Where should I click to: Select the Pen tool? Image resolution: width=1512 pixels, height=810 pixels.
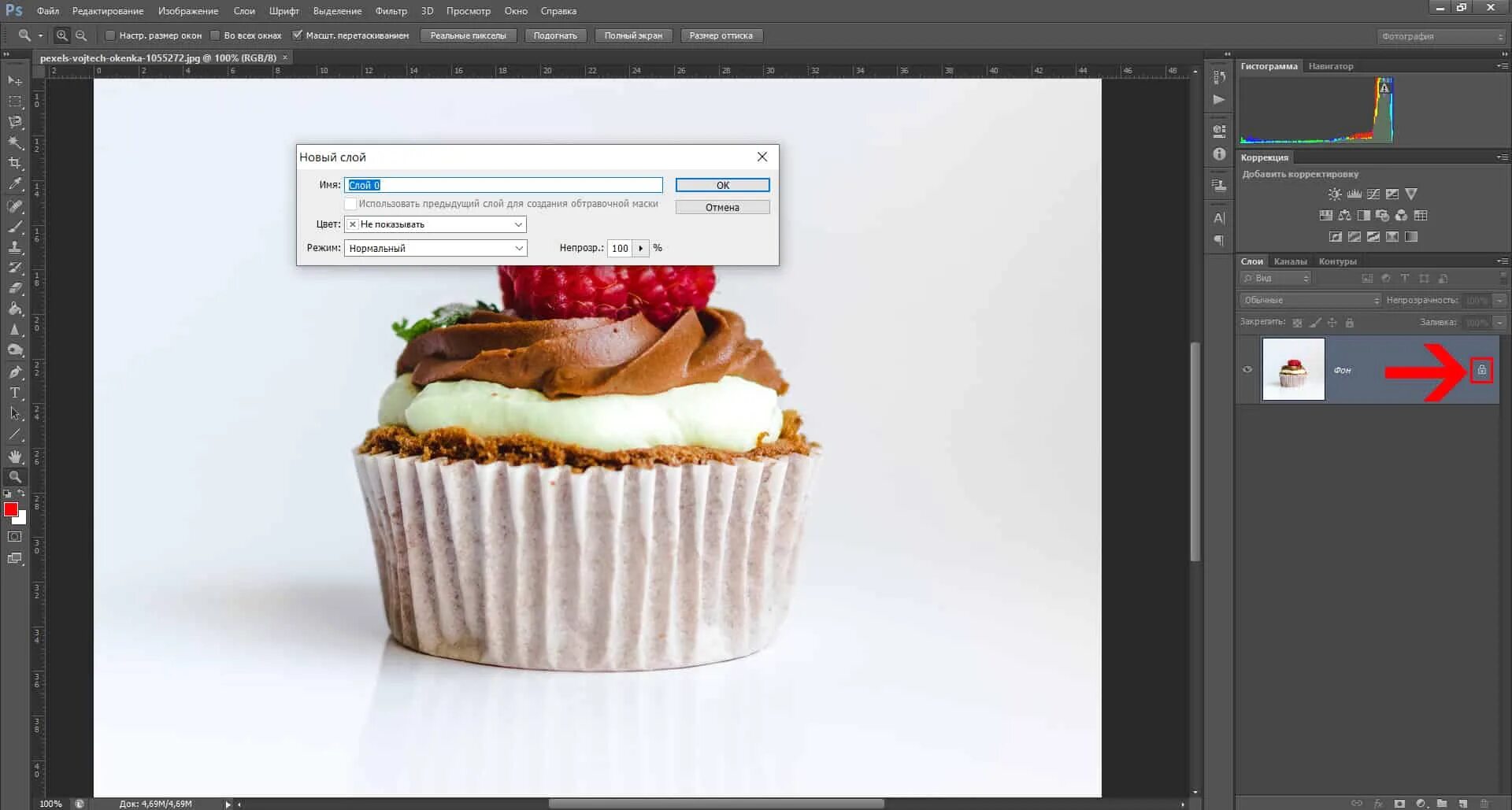[15, 372]
